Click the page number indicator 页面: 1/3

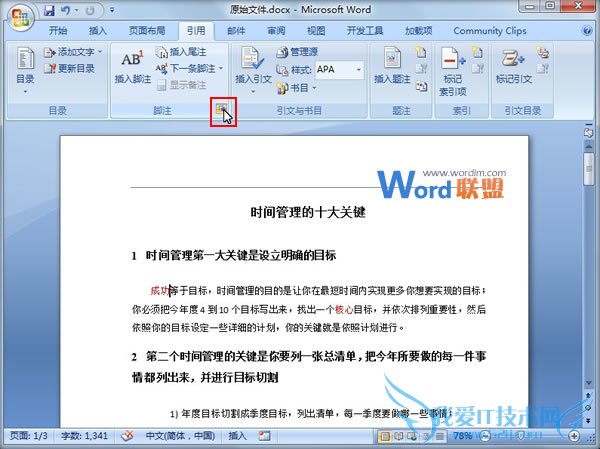click(29, 436)
